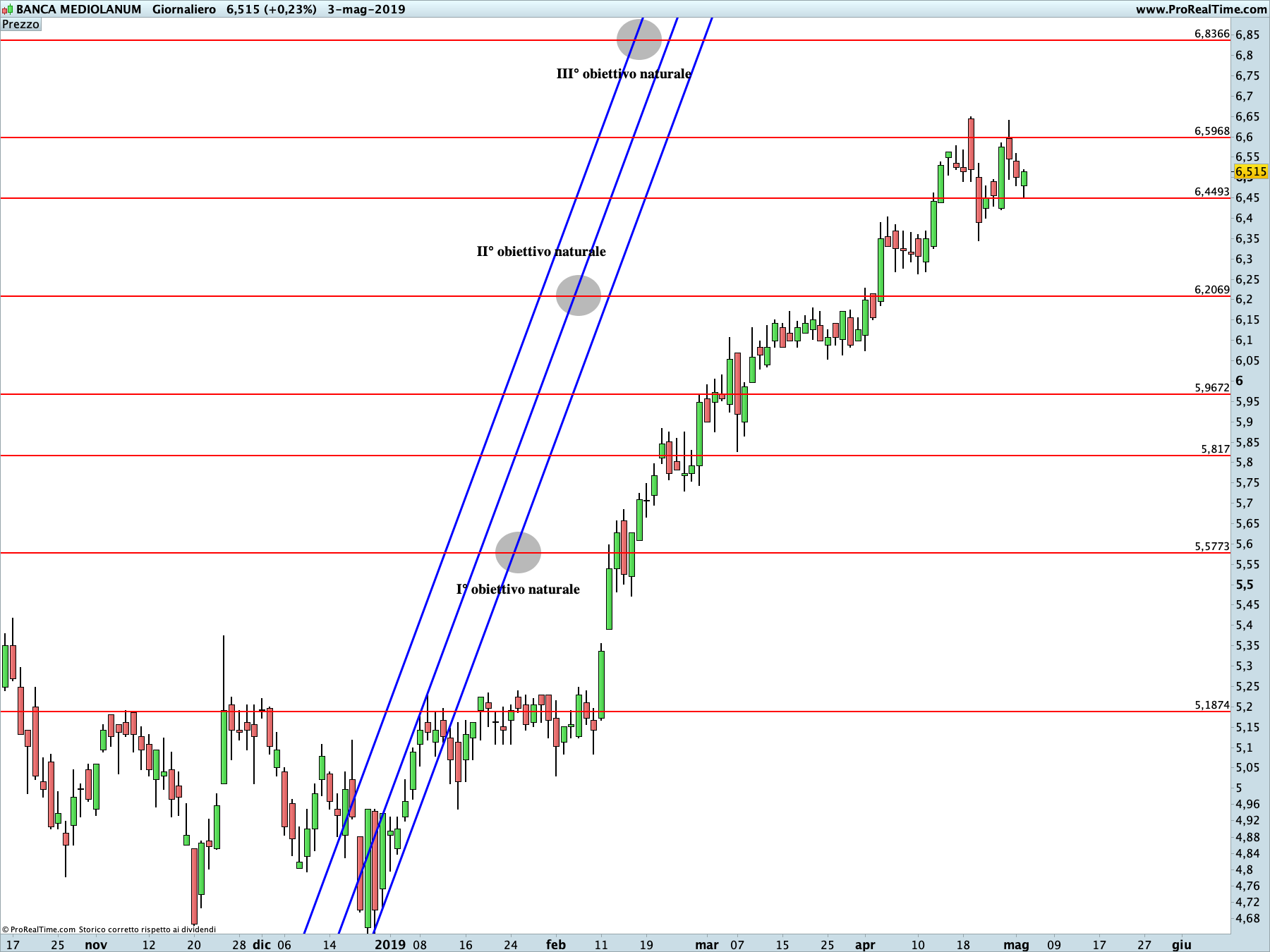This screenshot has height=952, width=1270.
Task: Click the ProRealTime.com copyright notice
Action: [109, 929]
